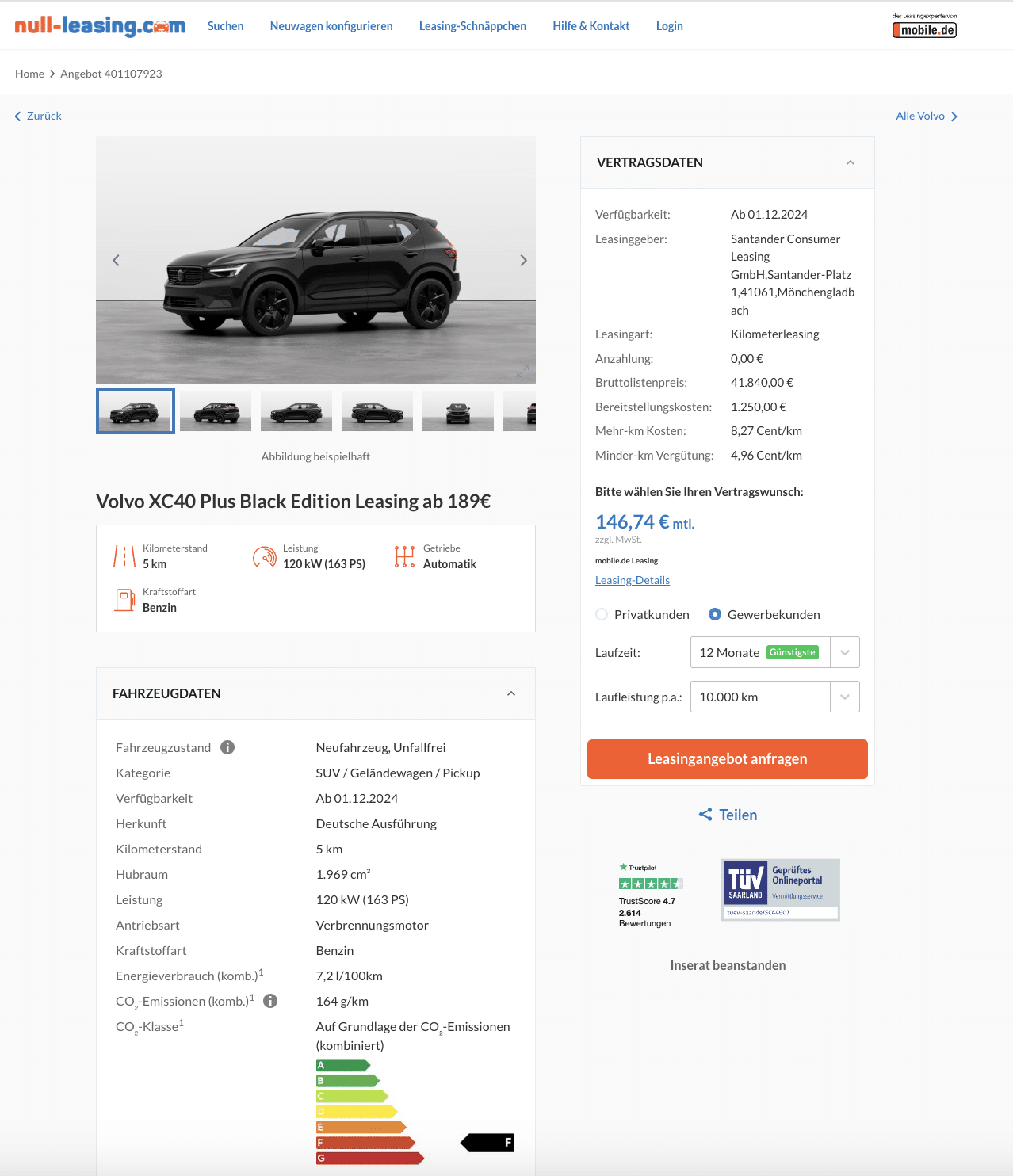The height and width of the screenshot is (1176, 1013).
Task: Show next car image with right arrow
Action: (523, 260)
